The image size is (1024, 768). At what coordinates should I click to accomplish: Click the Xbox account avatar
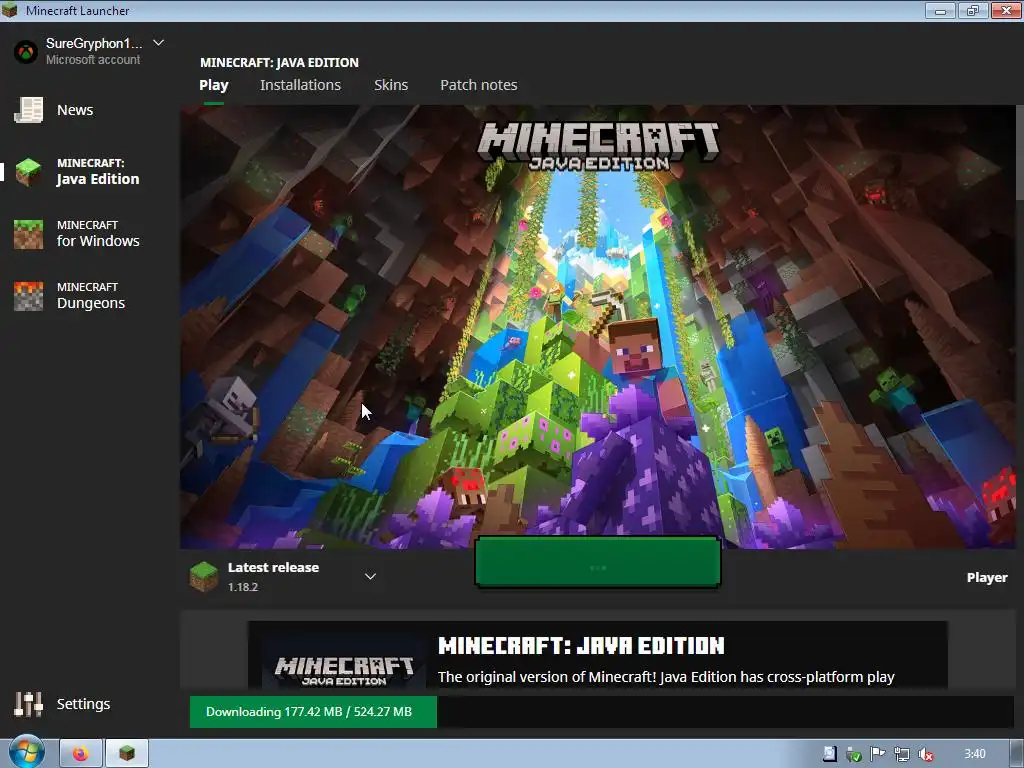(26, 52)
